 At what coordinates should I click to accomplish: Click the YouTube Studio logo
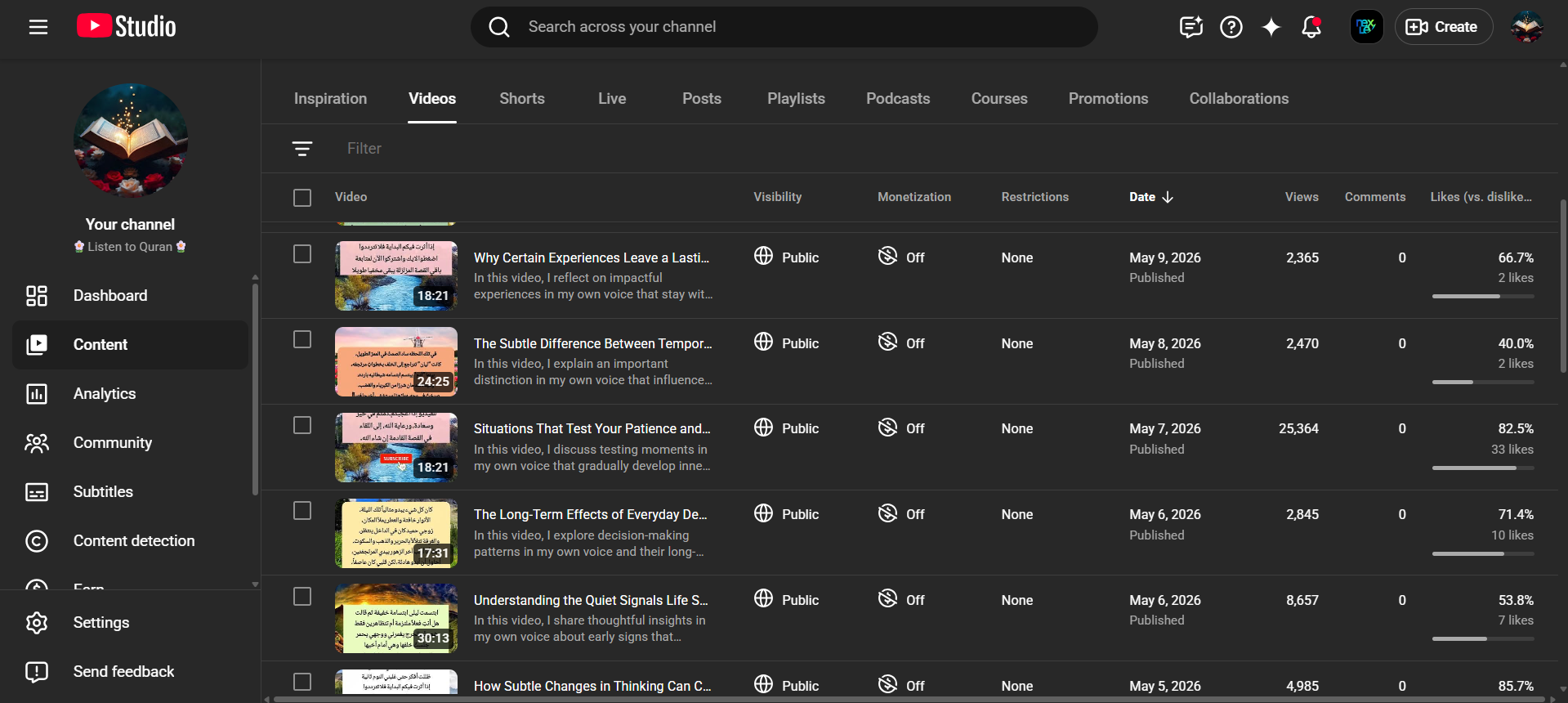127,26
